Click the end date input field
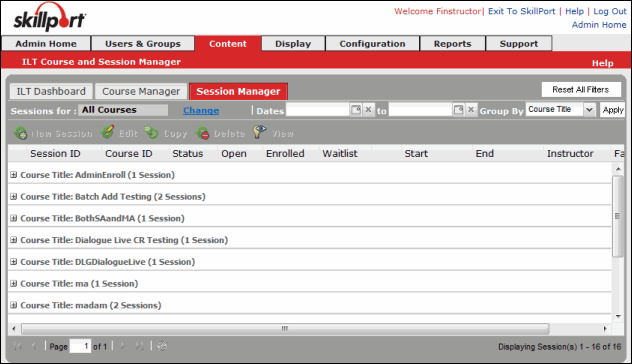Image resolution: width=632 pixels, height=364 pixels. tap(420, 110)
